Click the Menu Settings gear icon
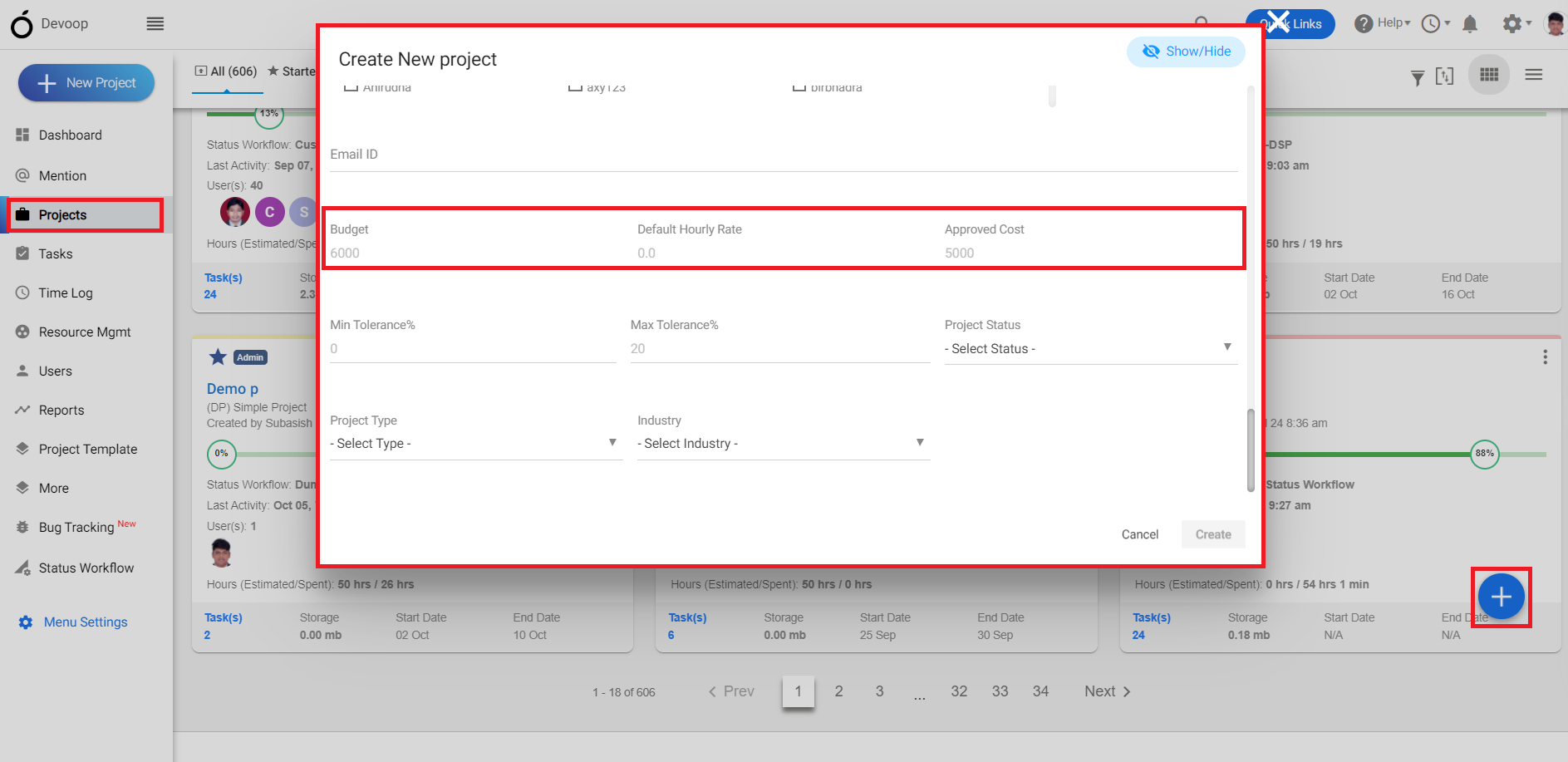Viewport: 1568px width, 762px height. pos(26,622)
